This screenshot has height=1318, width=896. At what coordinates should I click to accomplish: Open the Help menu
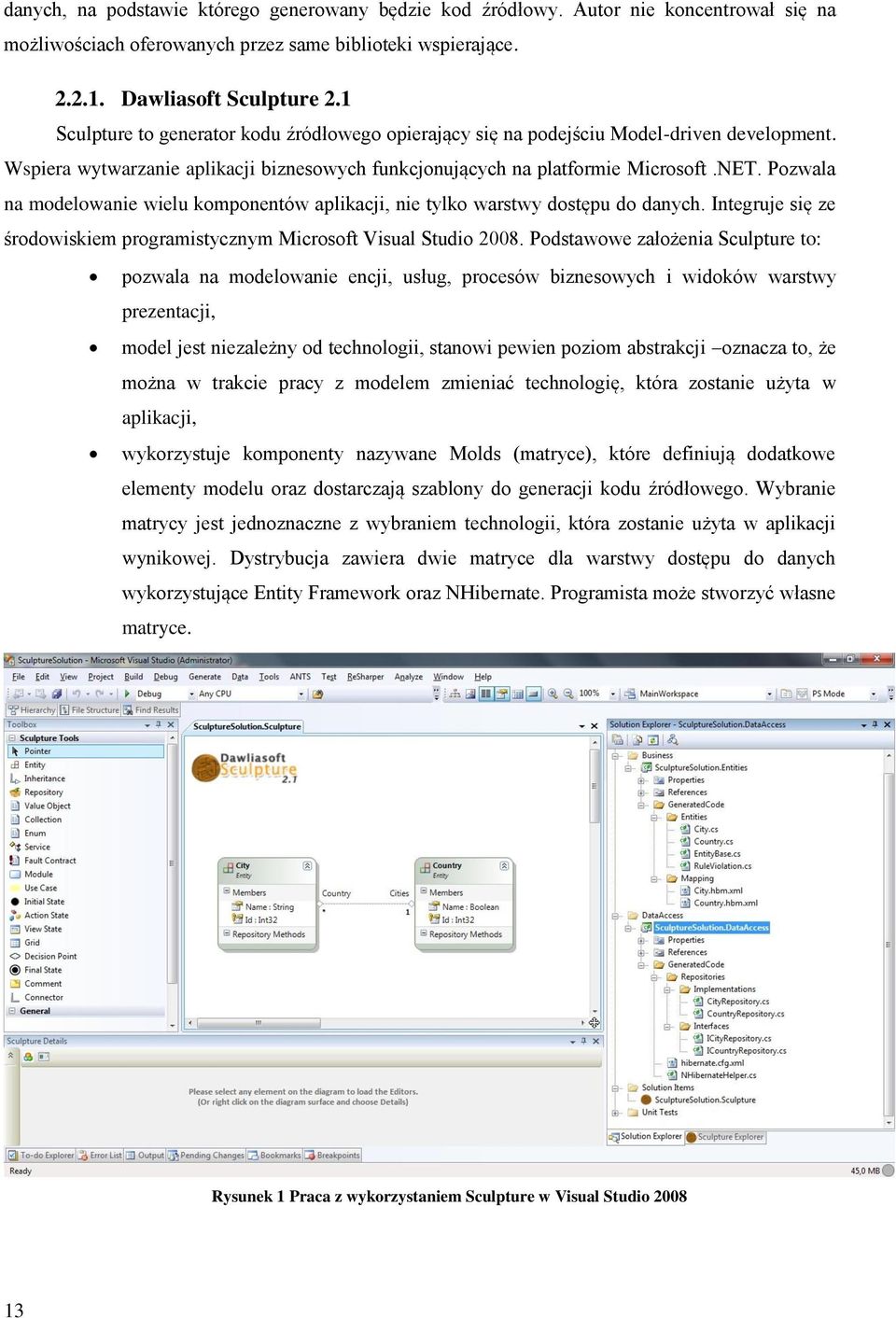click(483, 677)
